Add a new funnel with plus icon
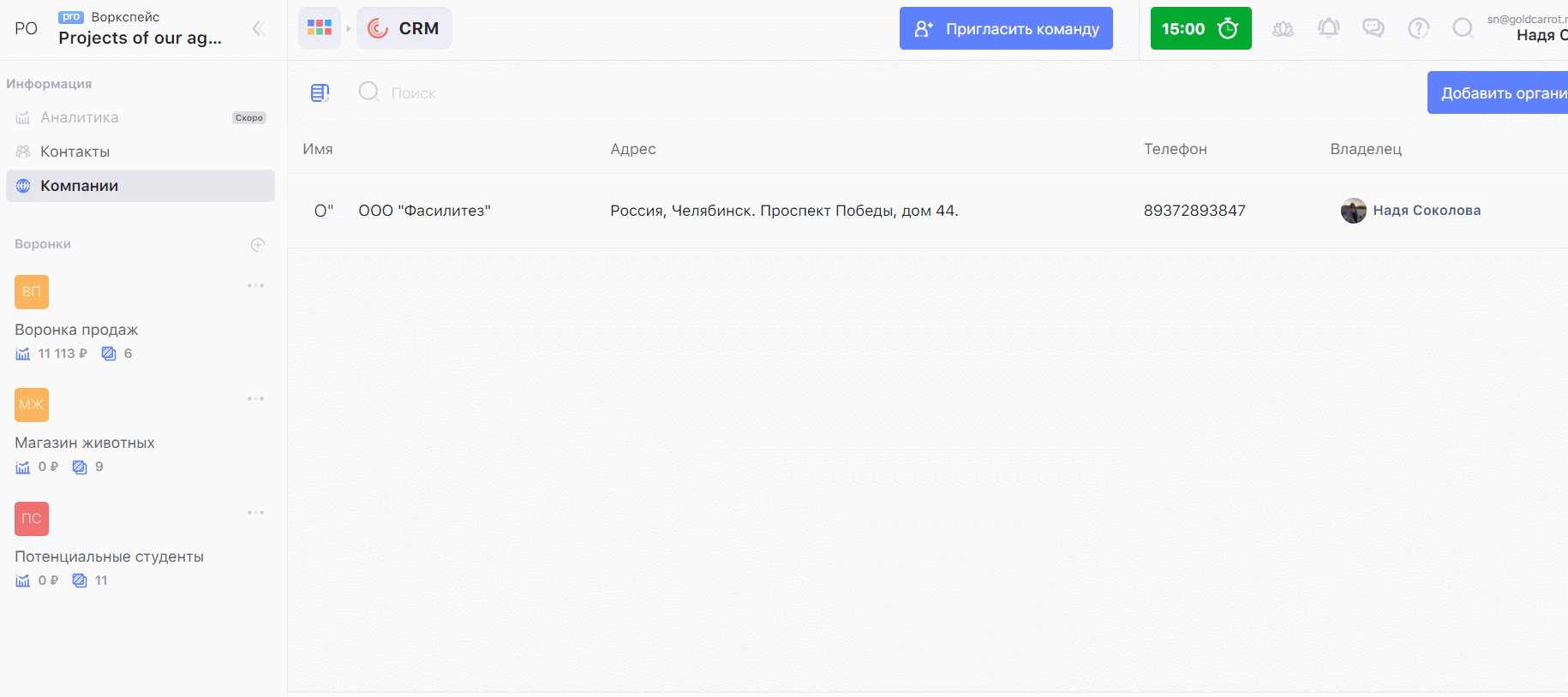 click(257, 245)
